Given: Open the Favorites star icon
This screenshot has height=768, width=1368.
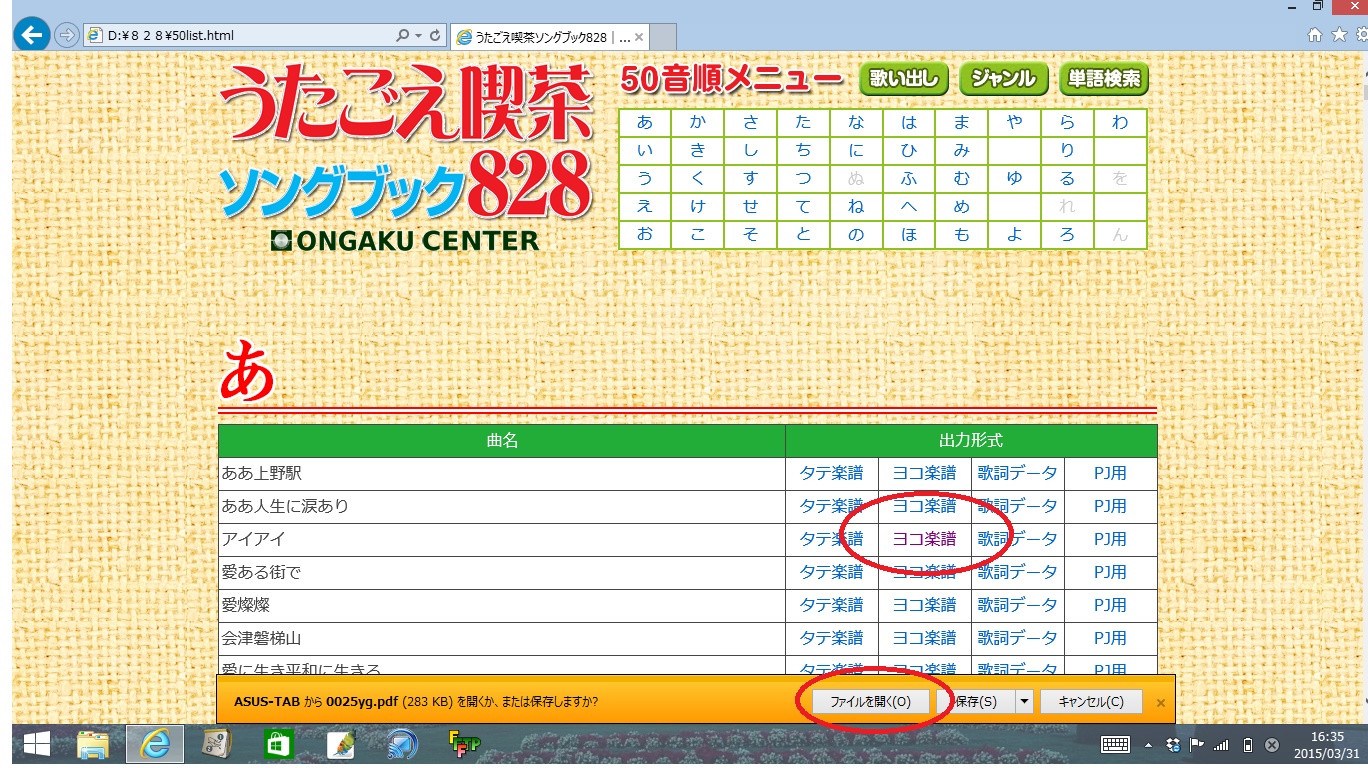Looking at the screenshot, I should 1339,35.
